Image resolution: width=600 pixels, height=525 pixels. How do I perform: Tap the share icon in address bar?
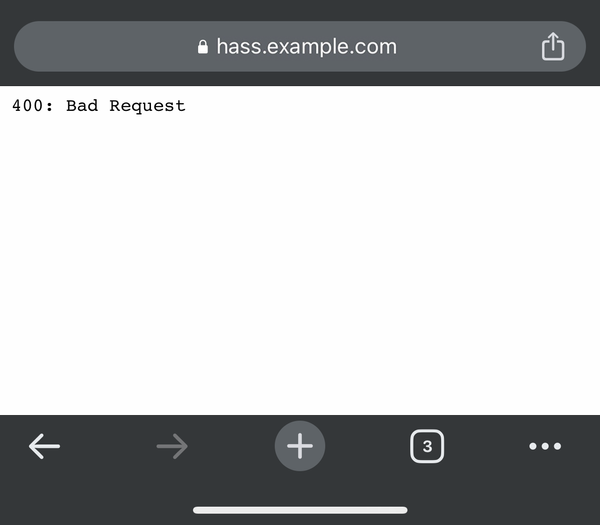(x=553, y=46)
